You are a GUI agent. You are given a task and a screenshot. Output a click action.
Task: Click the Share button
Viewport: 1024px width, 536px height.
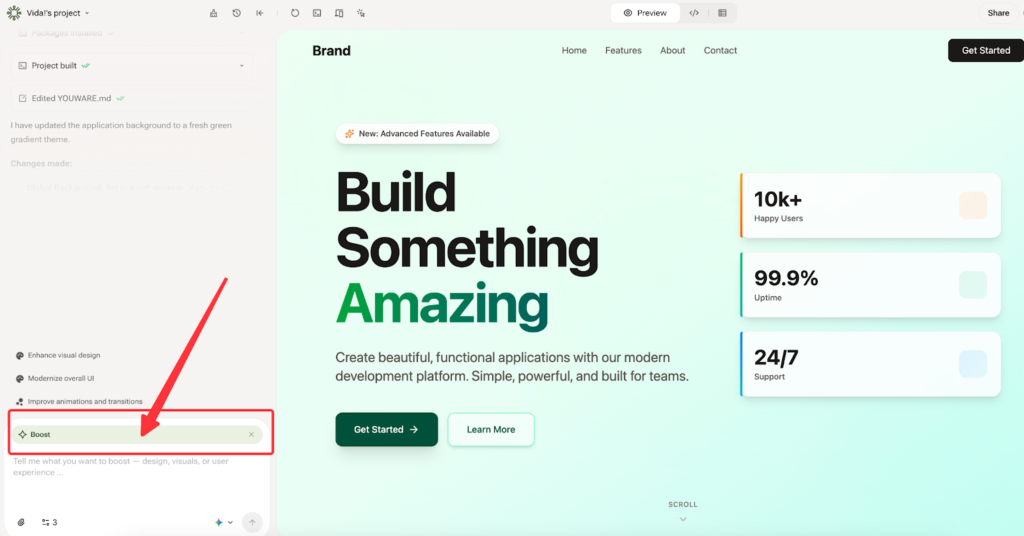(x=998, y=13)
